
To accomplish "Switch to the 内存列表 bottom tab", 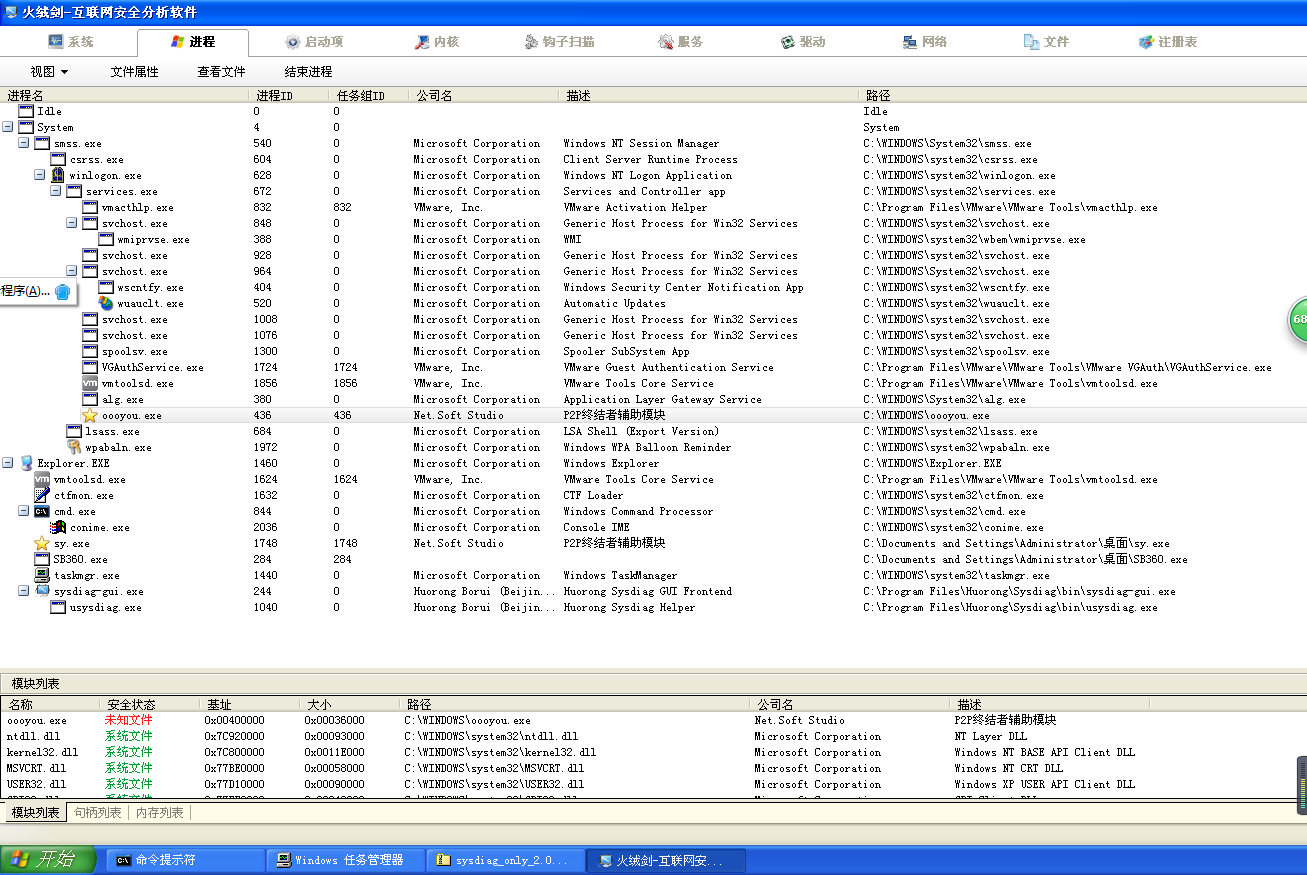I will [x=160, y=813].
